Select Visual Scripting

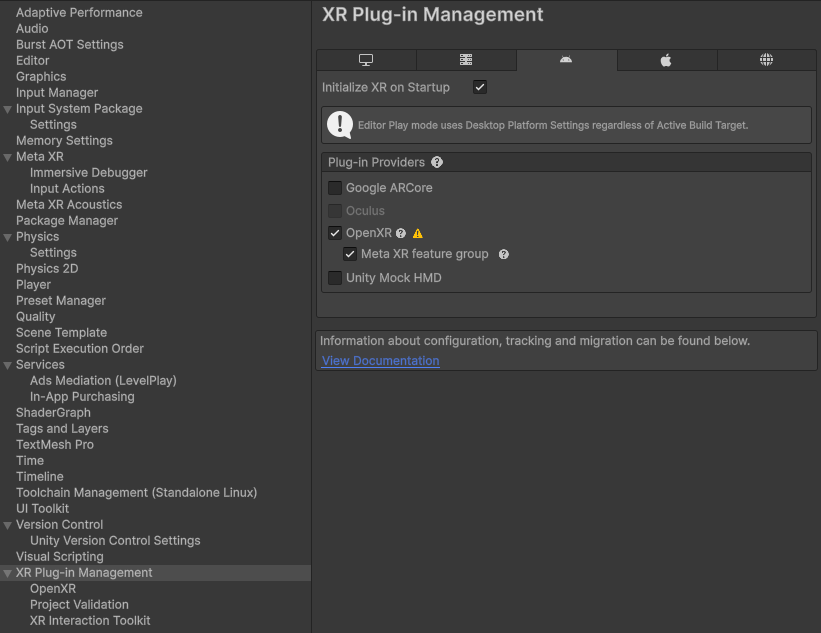(60, 557)
